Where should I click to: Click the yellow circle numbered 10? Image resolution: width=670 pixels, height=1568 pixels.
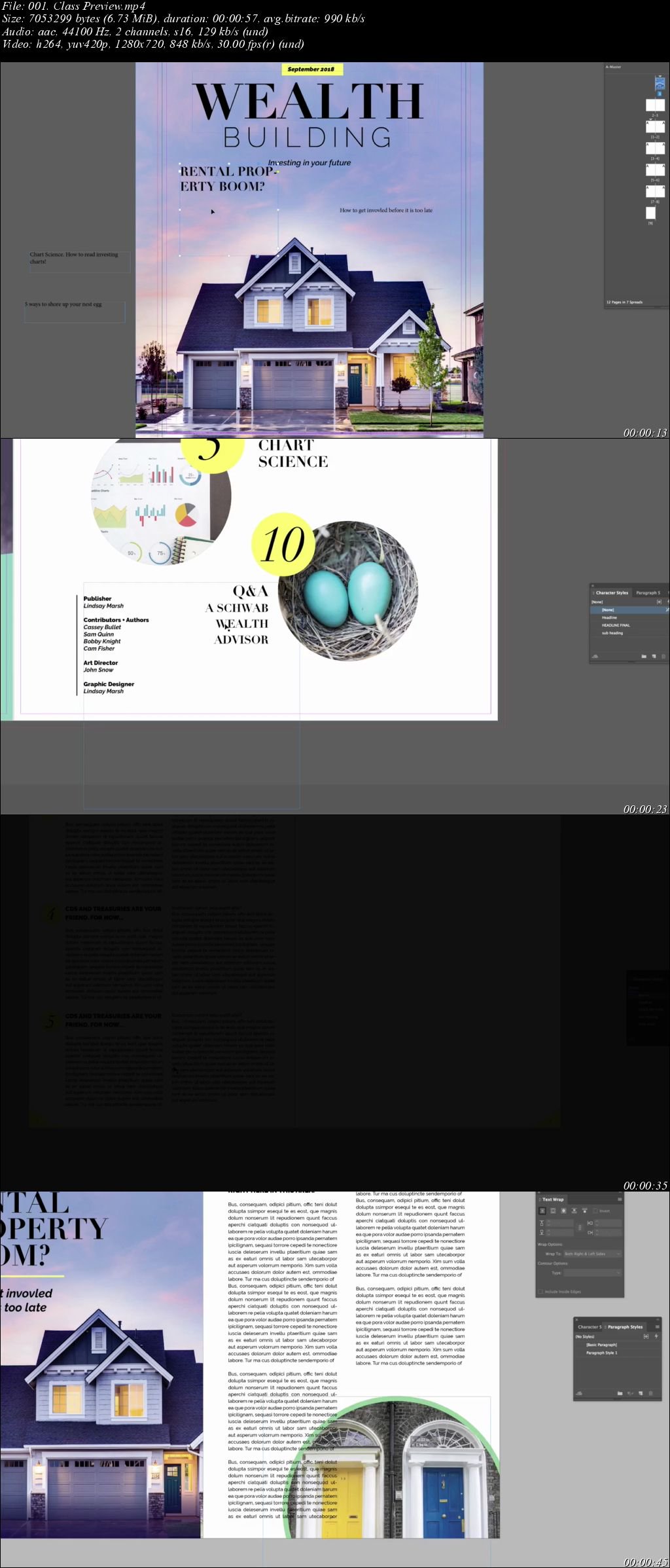click(x=283, y=544)
